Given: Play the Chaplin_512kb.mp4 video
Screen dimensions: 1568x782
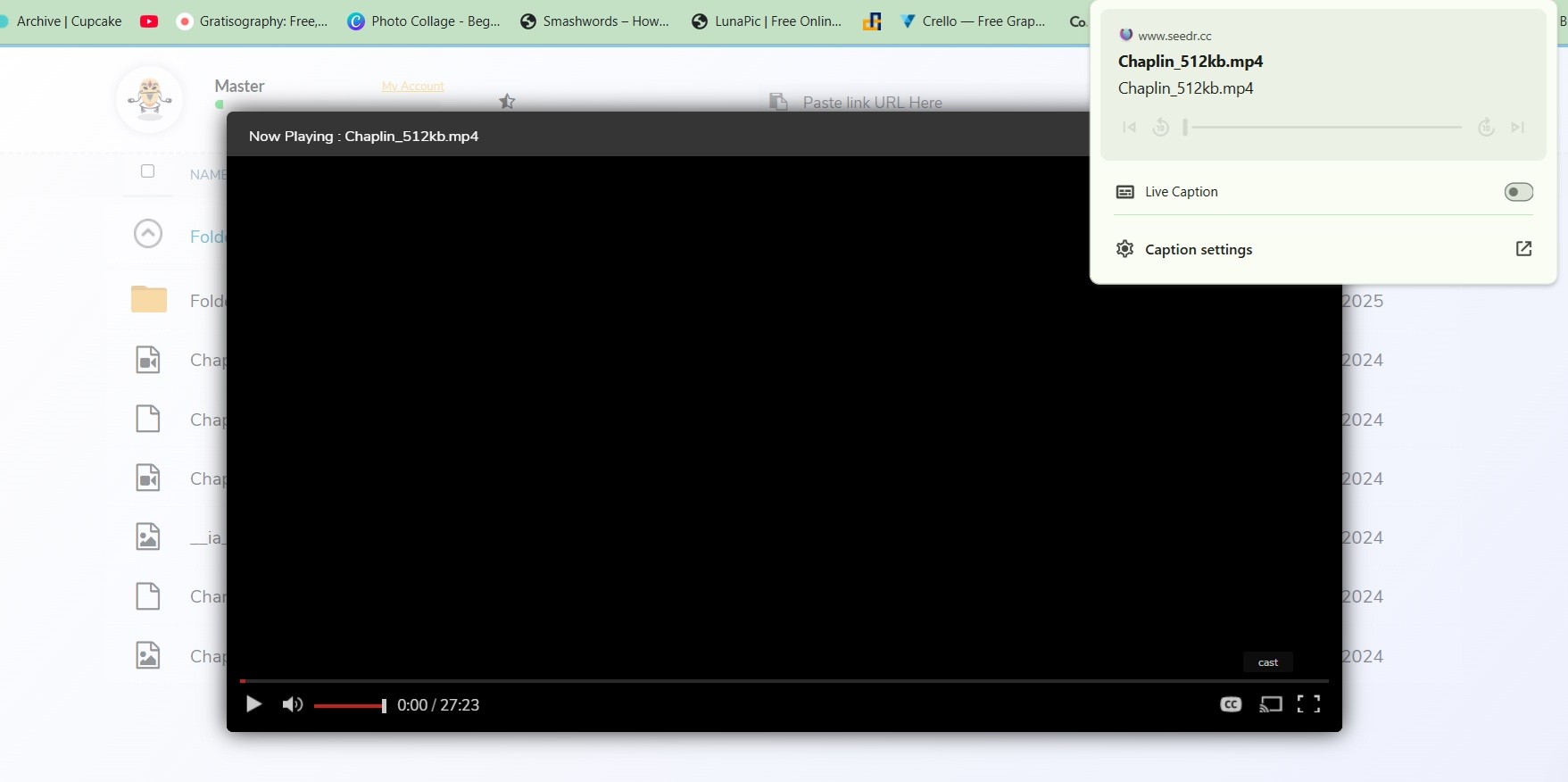Looking at the screenshot, I should [x=253, y=704].
